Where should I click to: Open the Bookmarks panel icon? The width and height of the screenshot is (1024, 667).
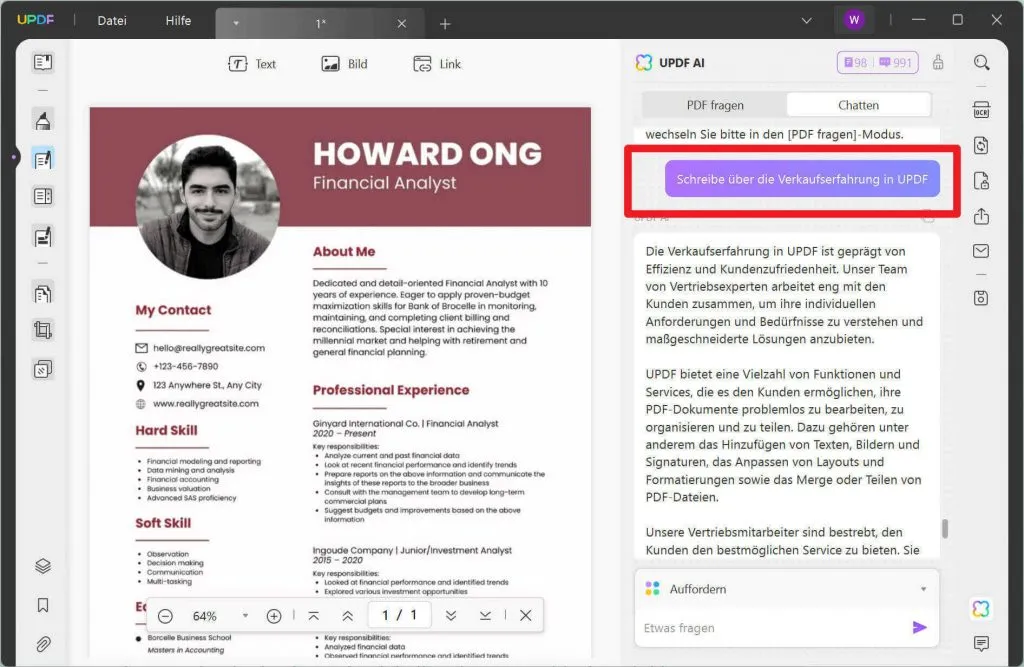tap(43, 605)
